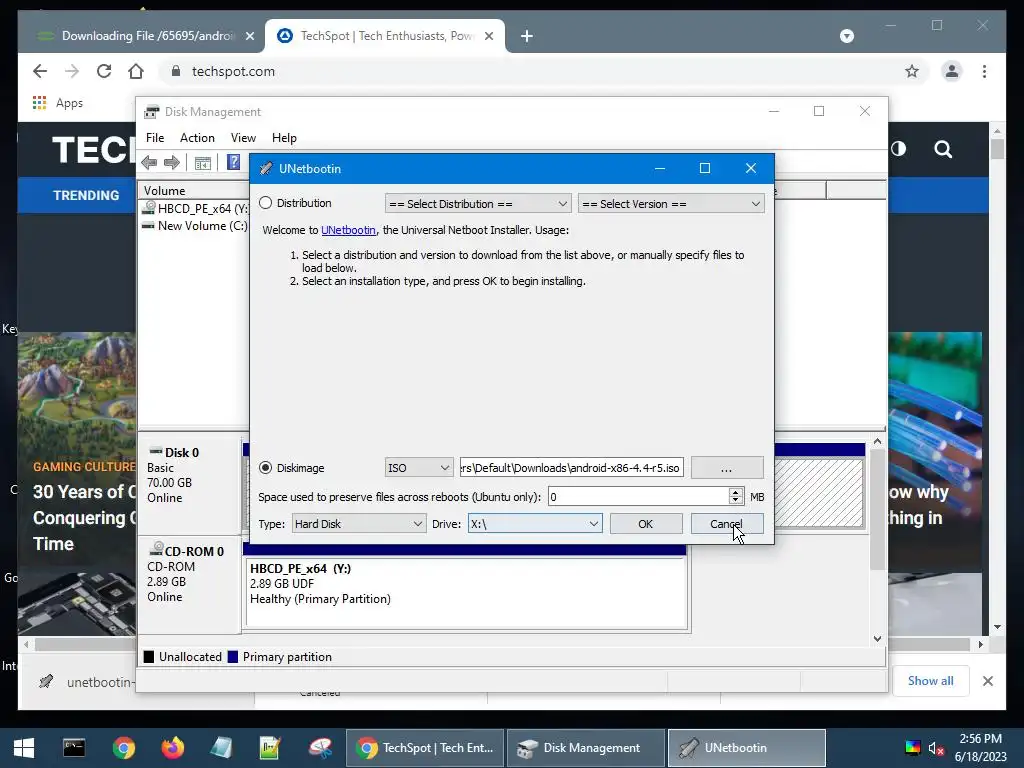Click the TRENDING label on TechSpot

pyautogui.click(x=86, y=195)
